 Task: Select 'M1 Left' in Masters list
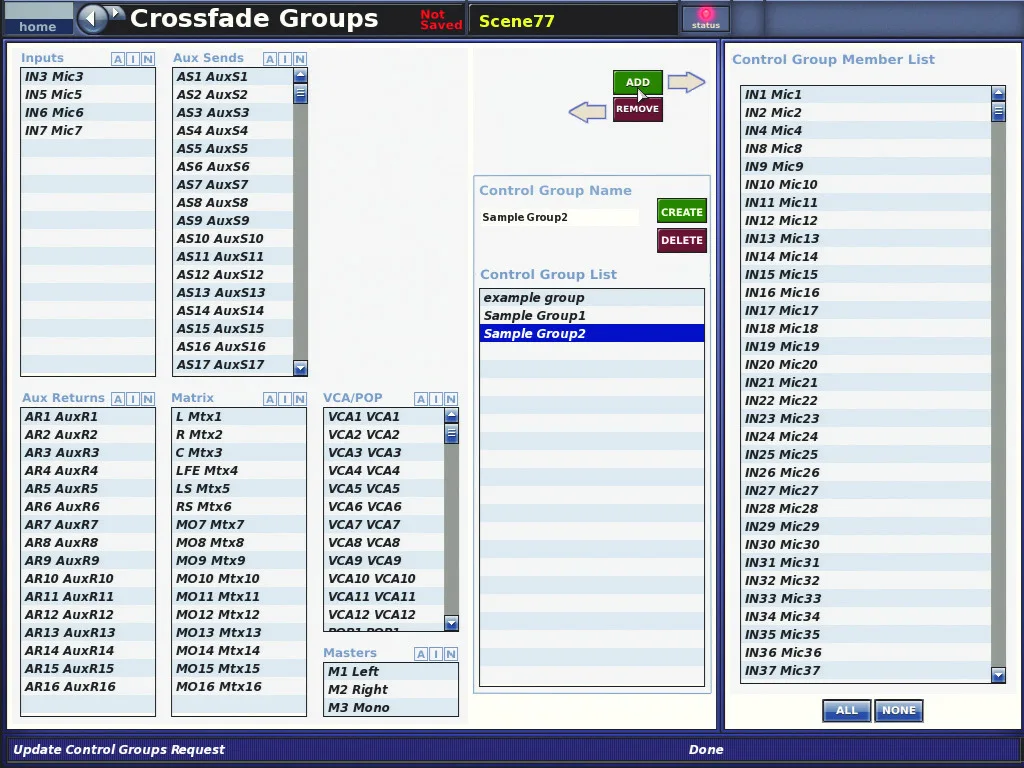pyautogui.click(x=391, y=671)
